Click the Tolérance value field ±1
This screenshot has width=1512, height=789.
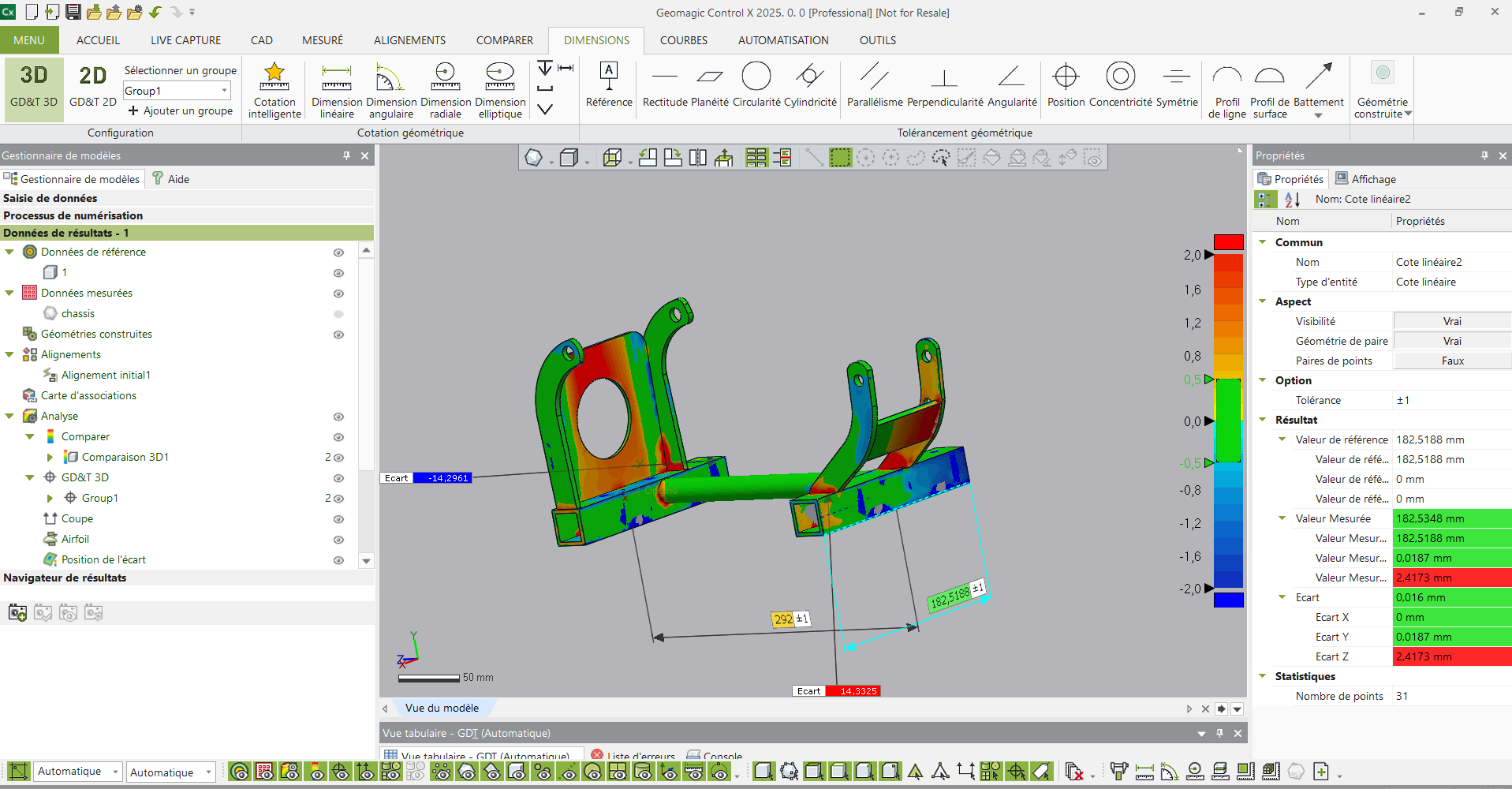pyautogui.click(x=1451, y=400)
